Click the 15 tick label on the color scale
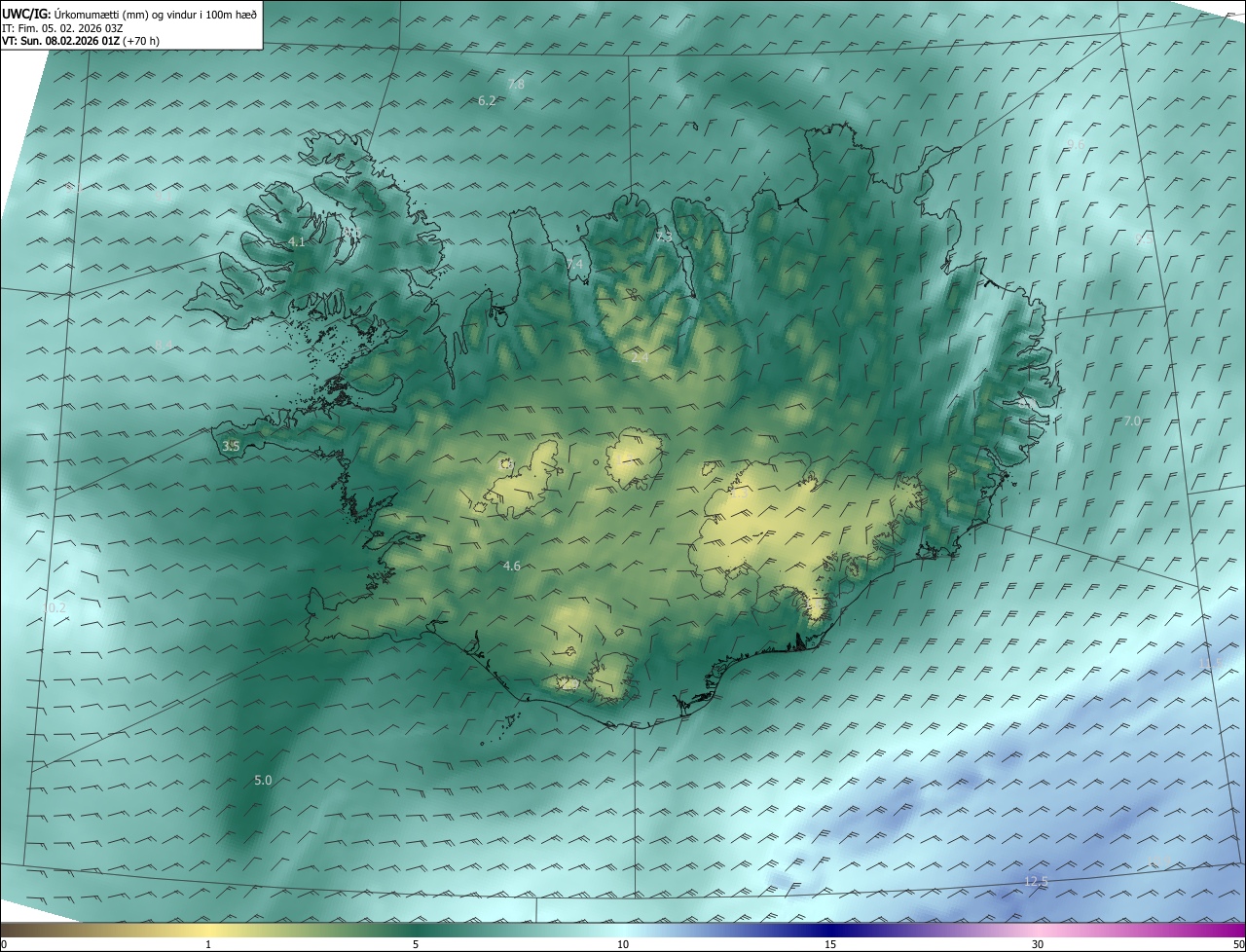 [x=830, y=944]
